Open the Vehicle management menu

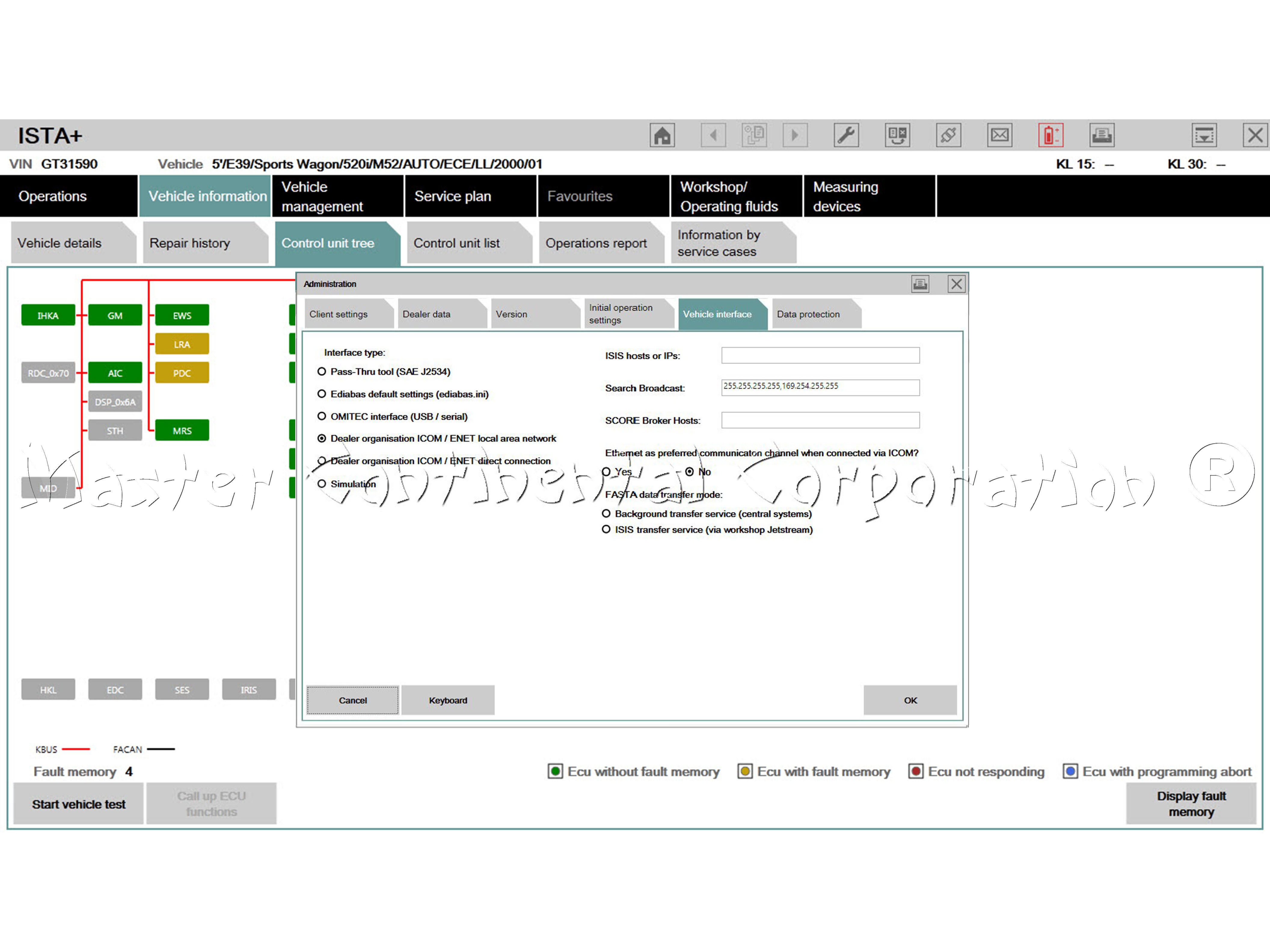pyautogui.click(x=338, y=196)
